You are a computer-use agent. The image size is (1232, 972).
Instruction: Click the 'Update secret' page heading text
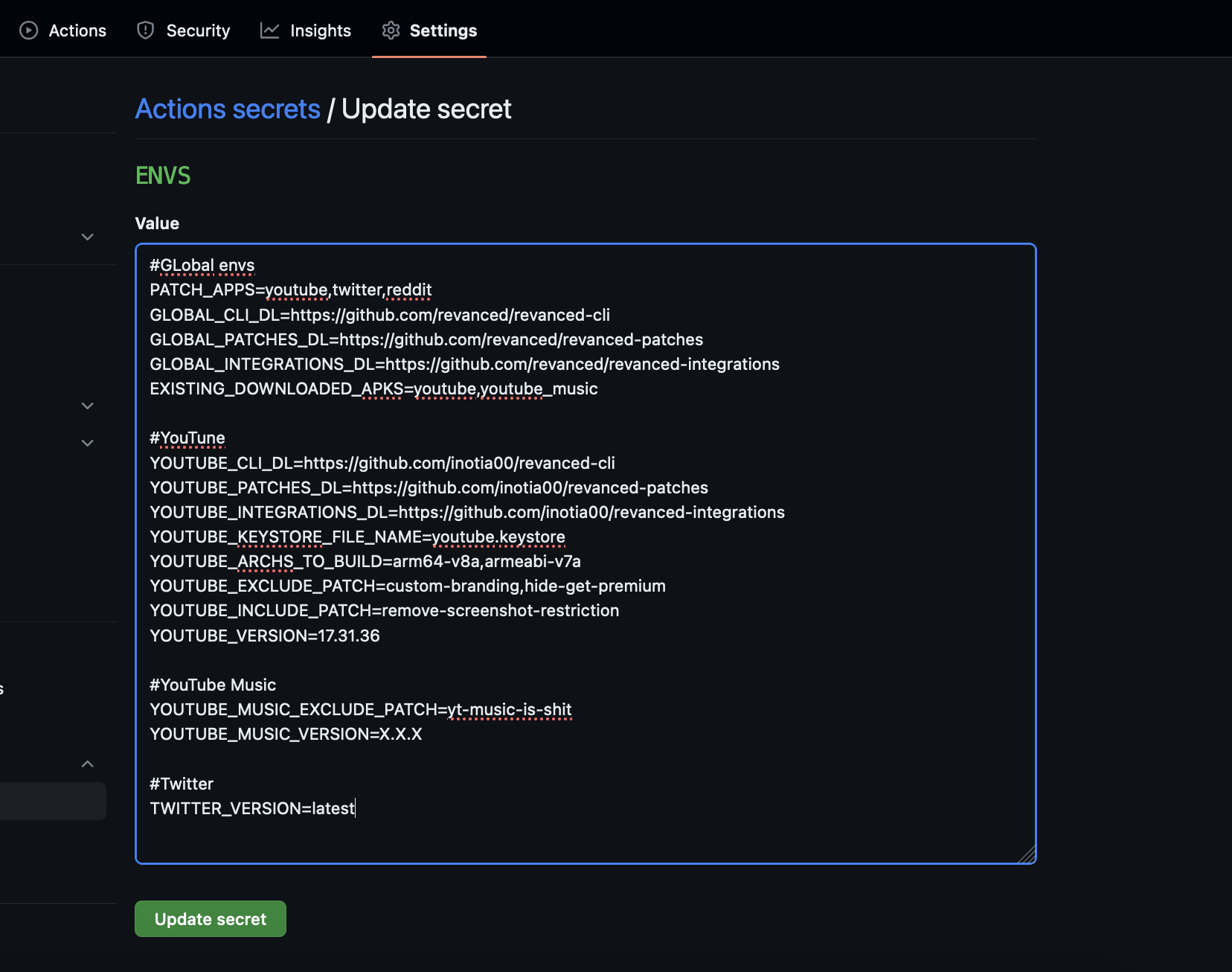[x=426, y=109]
